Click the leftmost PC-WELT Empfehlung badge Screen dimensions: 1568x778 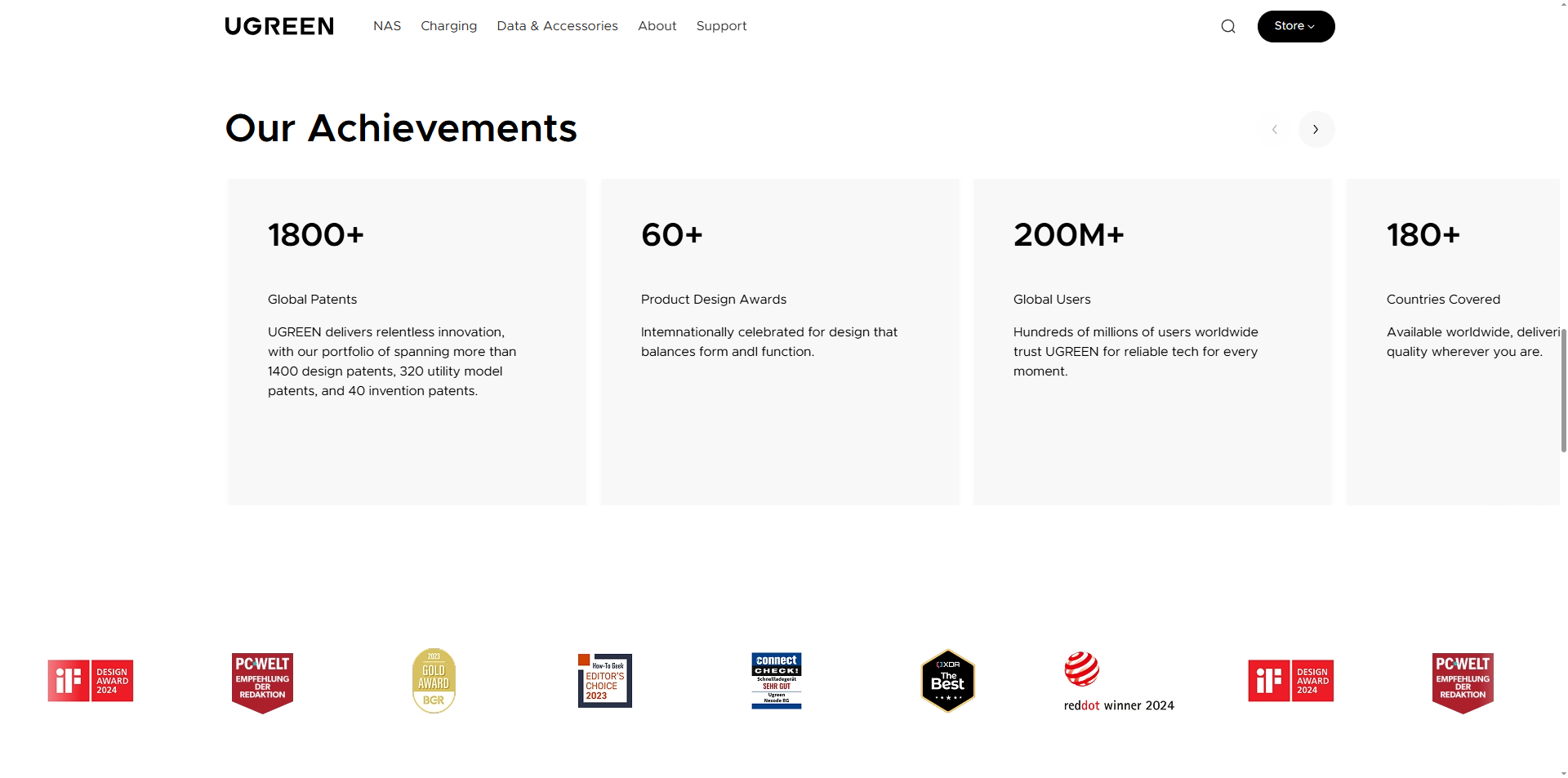pyautogui.click(x=262, y=682)
